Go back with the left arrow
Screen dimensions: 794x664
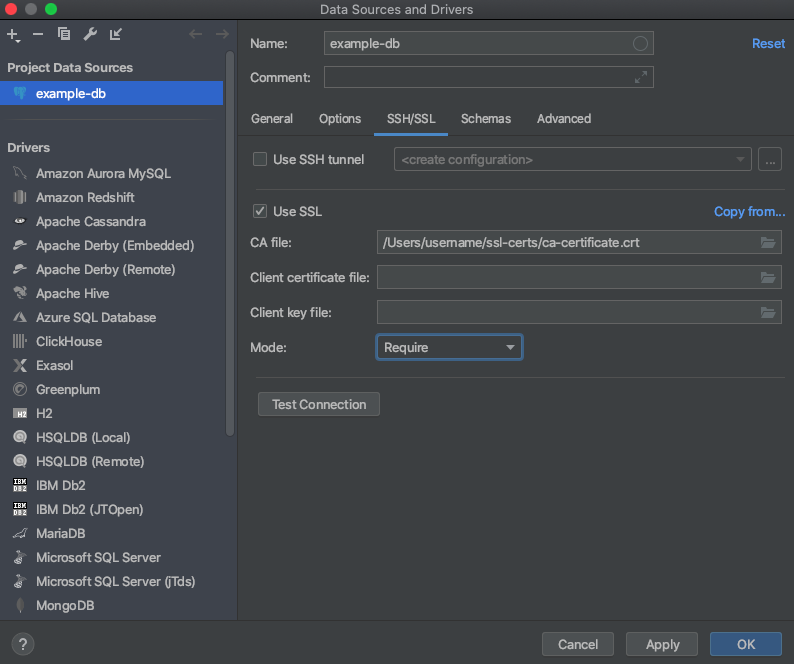click(195, 34)
